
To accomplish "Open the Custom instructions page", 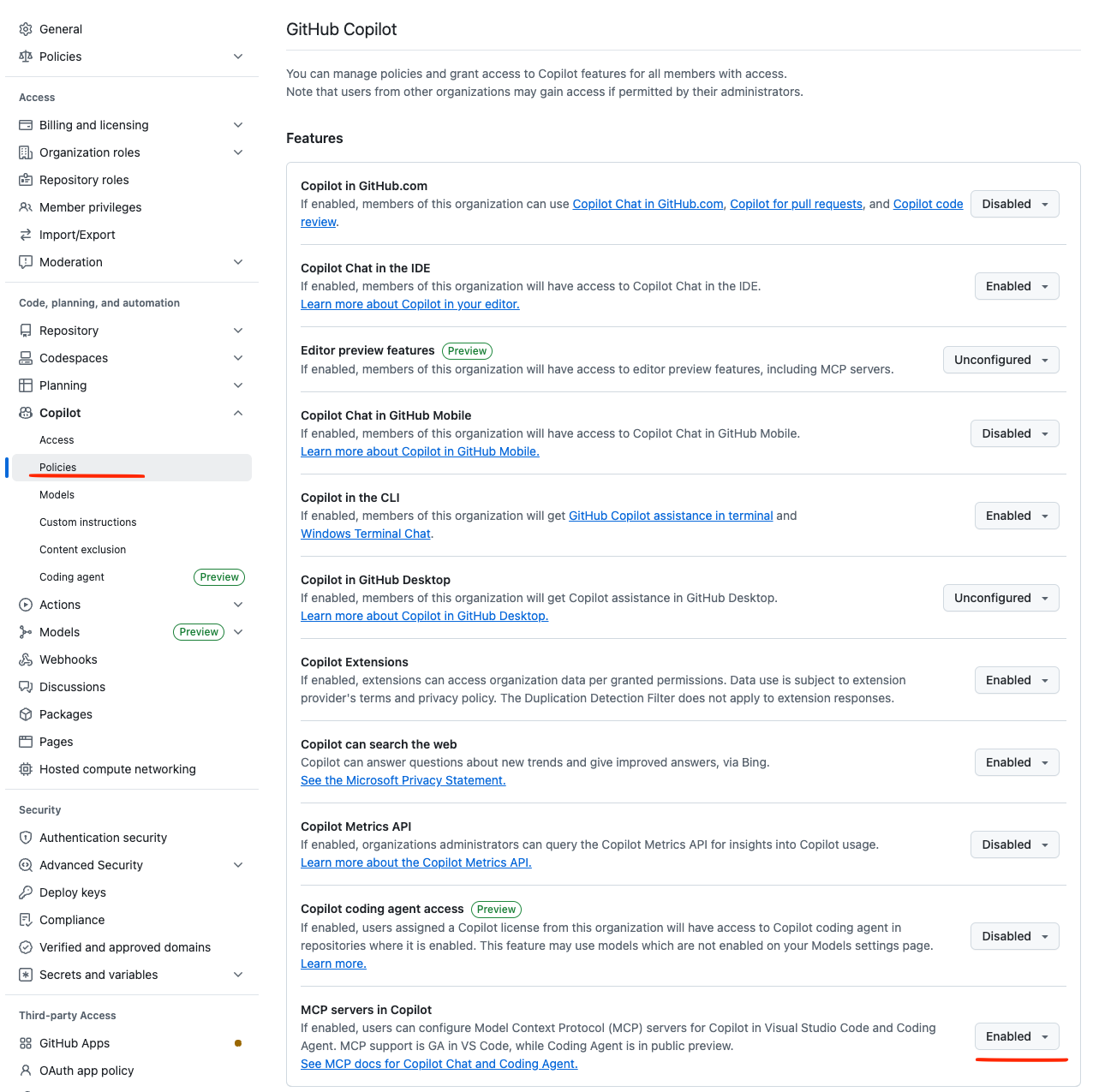I will [87, 522].
